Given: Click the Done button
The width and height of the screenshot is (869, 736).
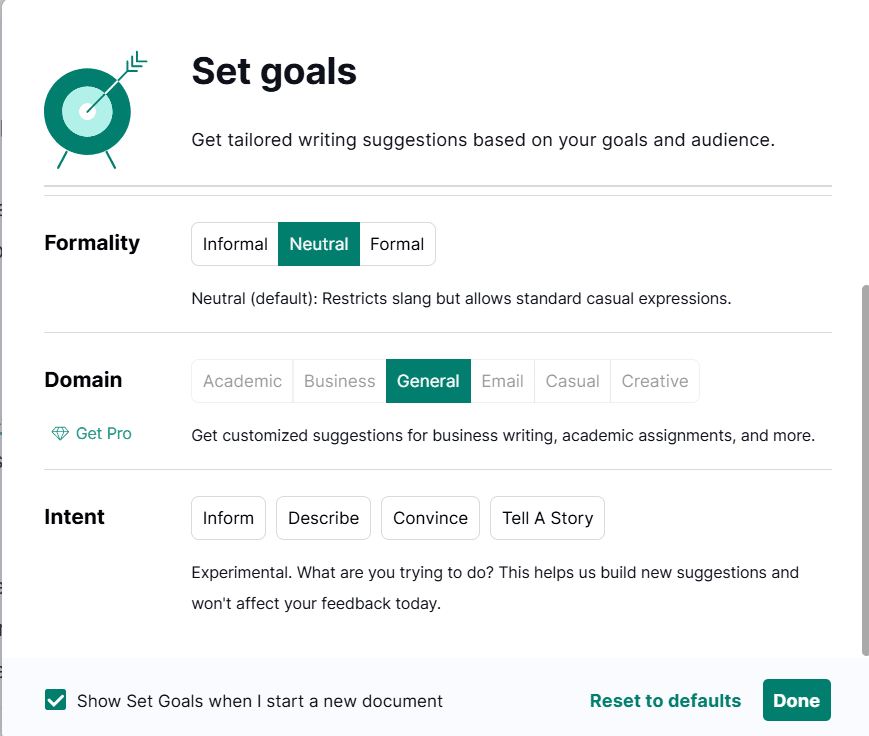Looking at the screenshot, I should 796,700.
